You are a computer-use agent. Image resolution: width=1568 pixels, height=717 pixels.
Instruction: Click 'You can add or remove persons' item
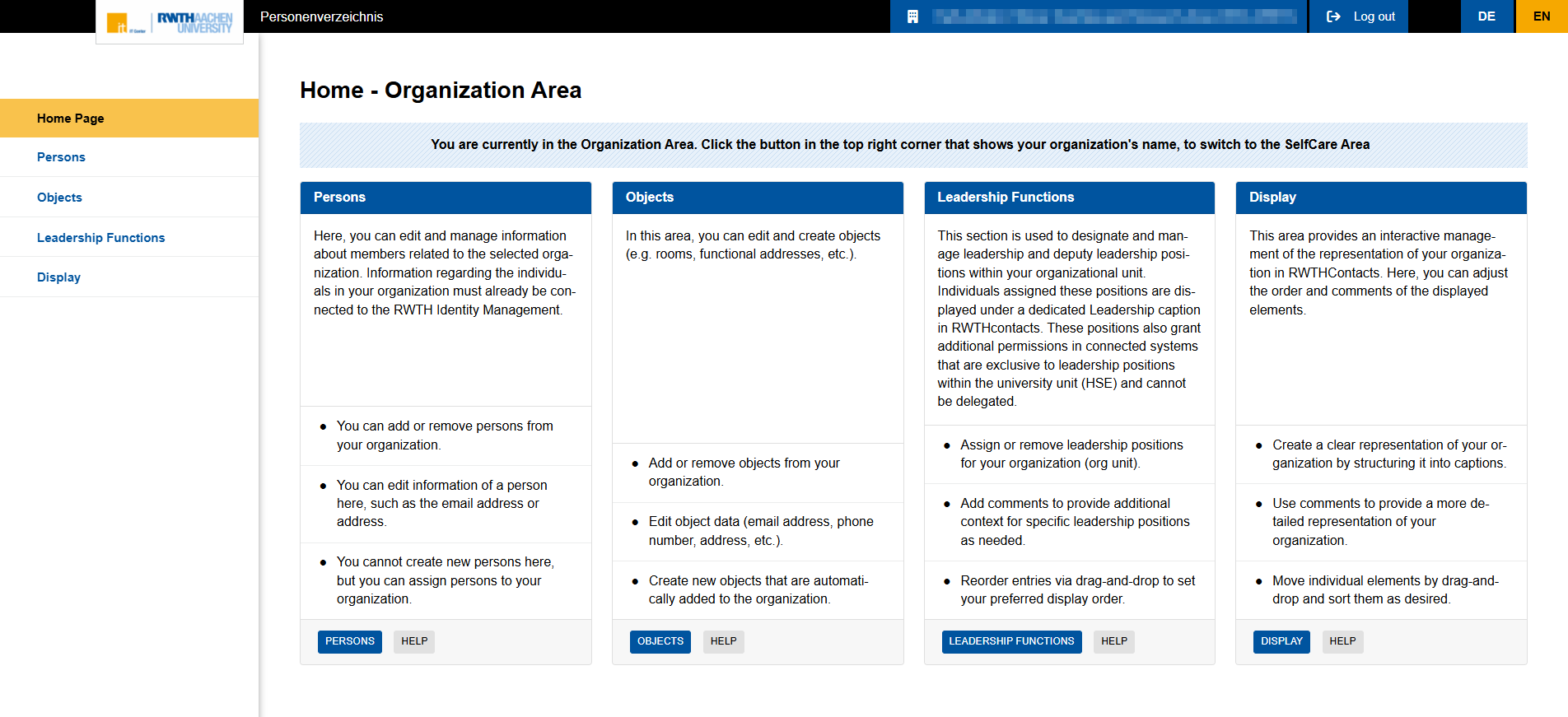tap(446, 435)
